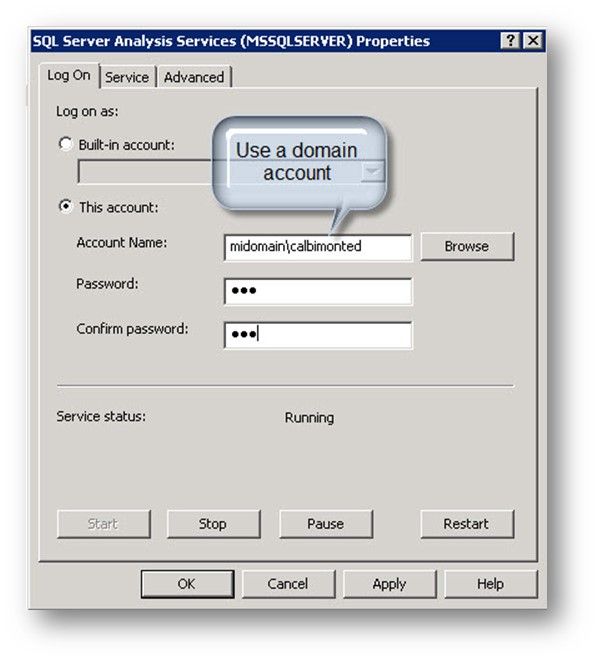Viewport: 599px width, 662px height.
Task: Click the Account Name label
Action: [122, 243]
